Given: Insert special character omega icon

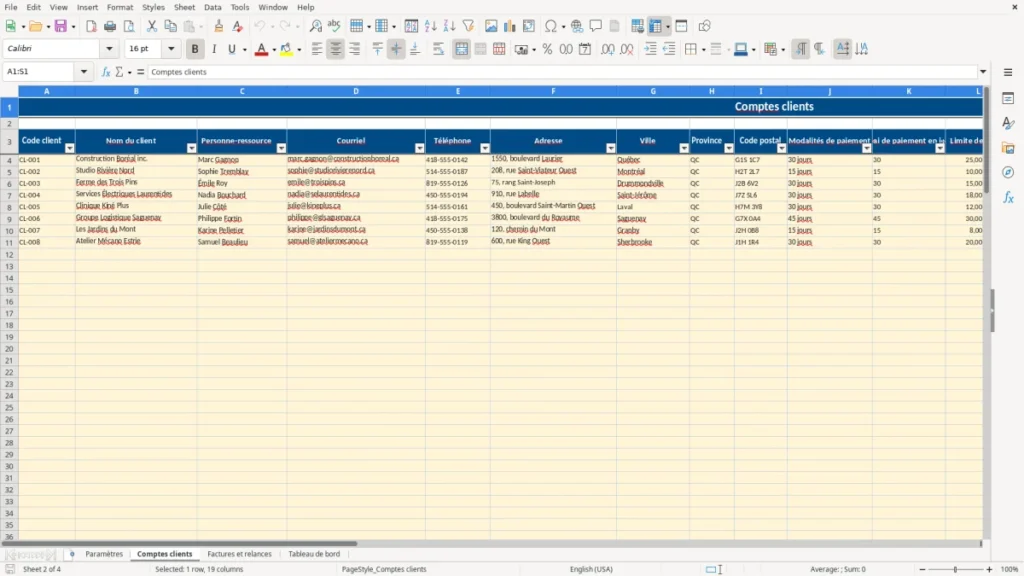Looking at the screenshot, I should click(551, 26).
